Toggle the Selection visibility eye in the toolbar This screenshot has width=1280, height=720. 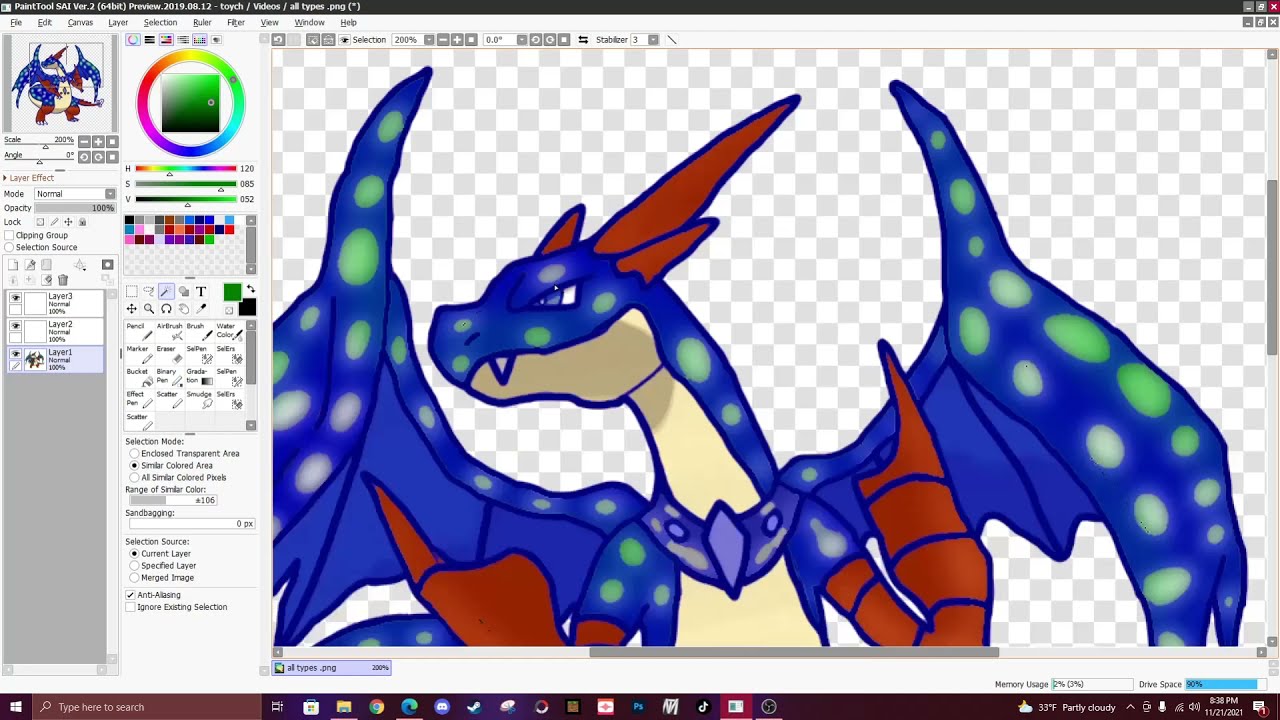click(x=345, y=39)
